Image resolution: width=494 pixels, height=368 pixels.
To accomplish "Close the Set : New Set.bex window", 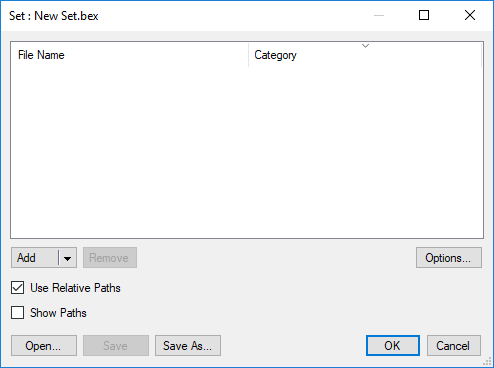I will click(x=470, y=15).
